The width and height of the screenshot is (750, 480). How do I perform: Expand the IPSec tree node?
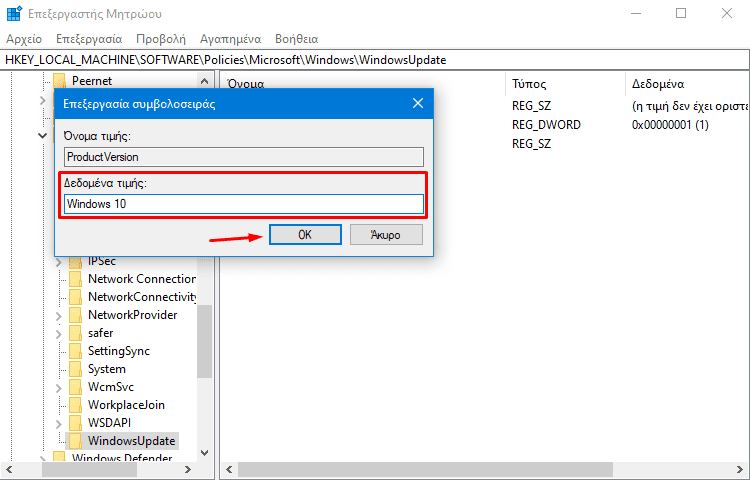tap(58, 262)
